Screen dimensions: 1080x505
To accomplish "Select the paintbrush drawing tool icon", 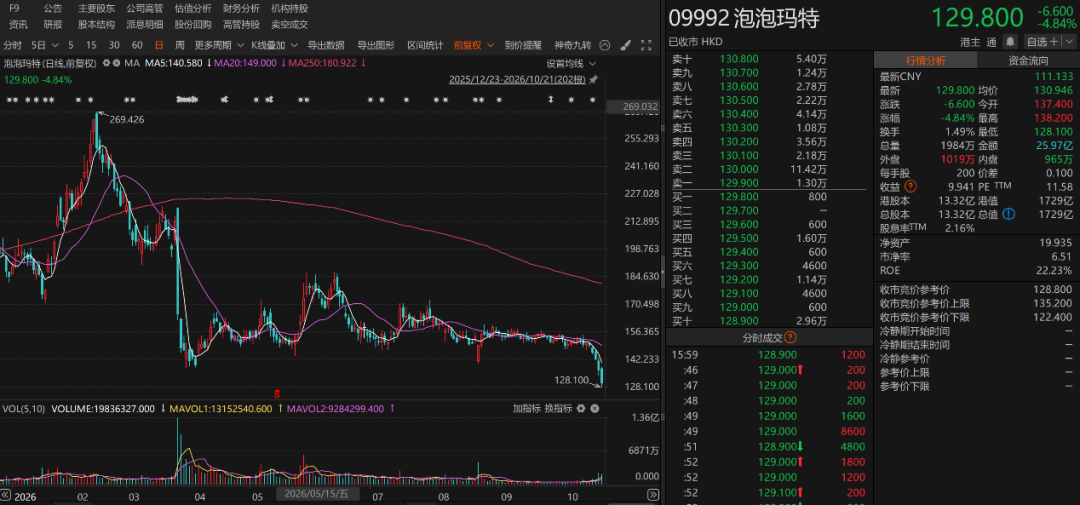I will [x=625, y=45].
